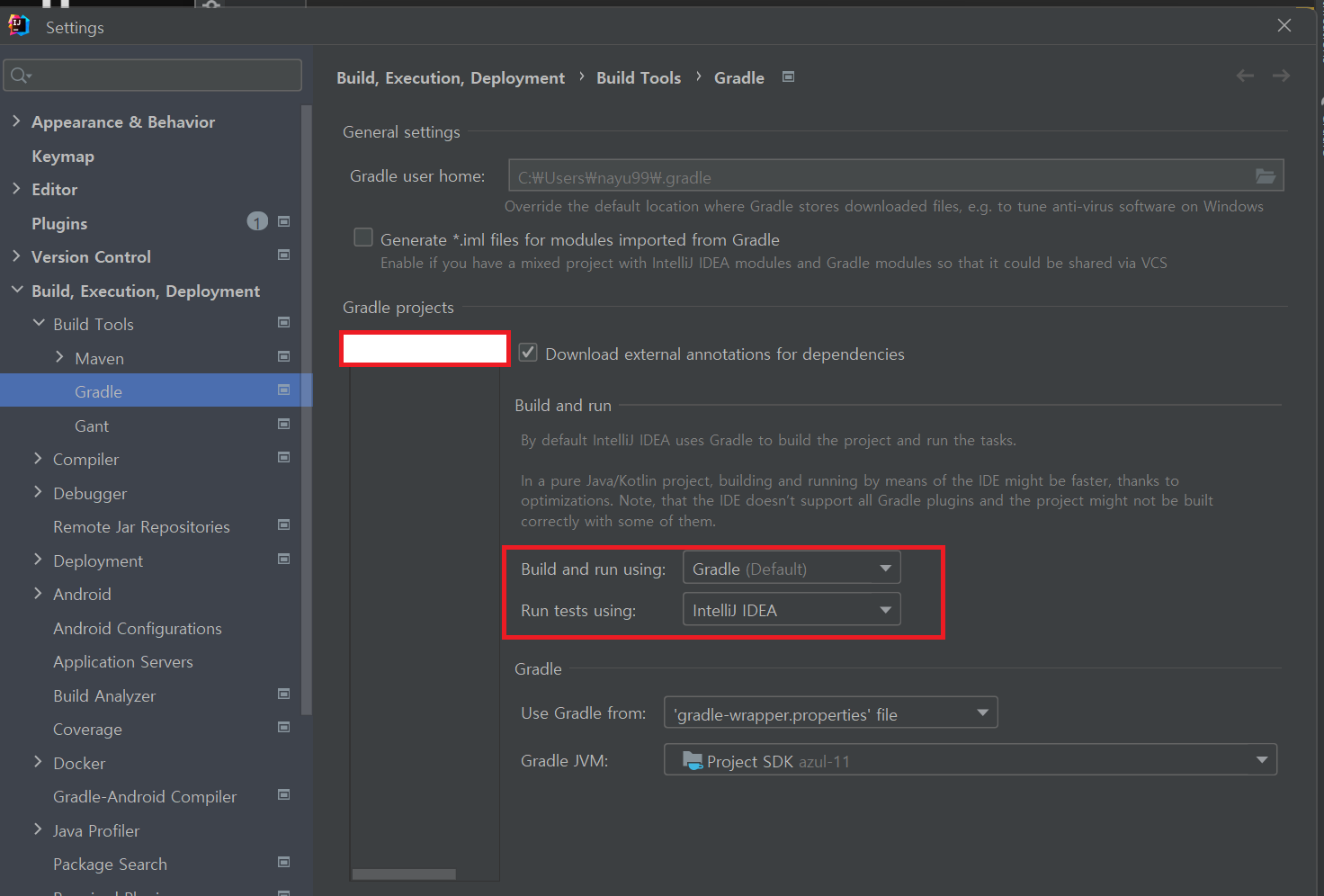Click into the settings search field

pos(153,76)
